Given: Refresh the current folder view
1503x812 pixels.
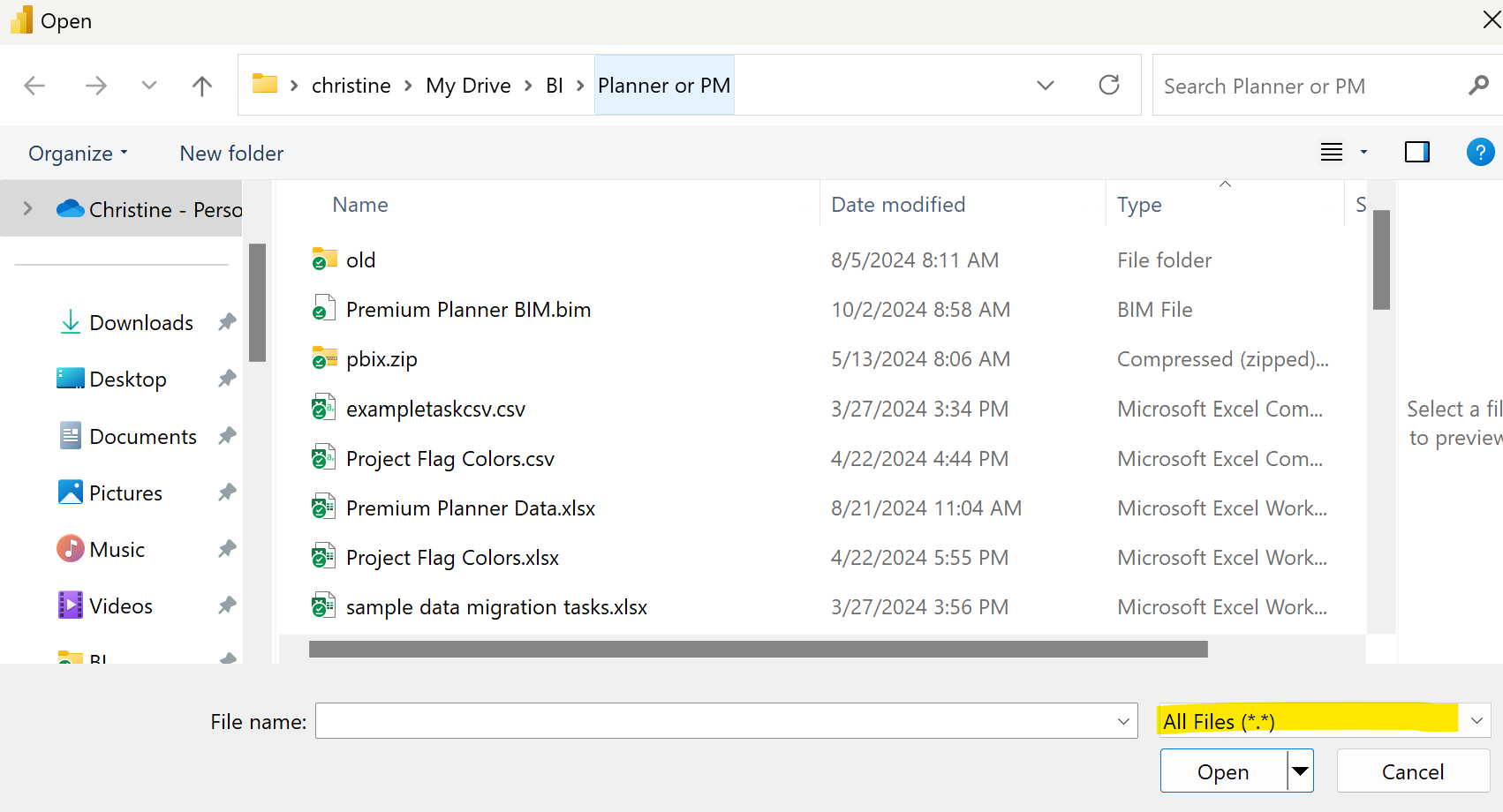Looking at the screenshot, I should pos(1109,85).
